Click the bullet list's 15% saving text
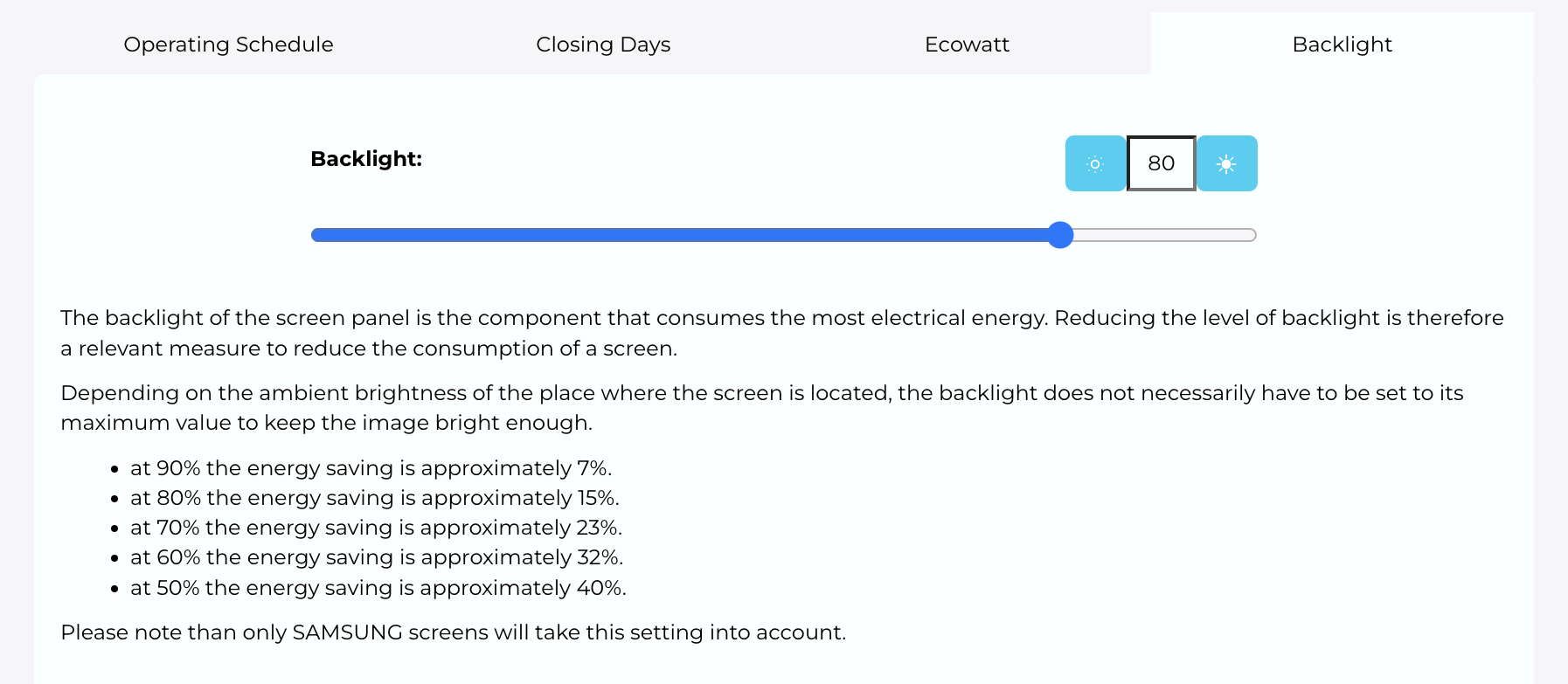 [597, 498]
